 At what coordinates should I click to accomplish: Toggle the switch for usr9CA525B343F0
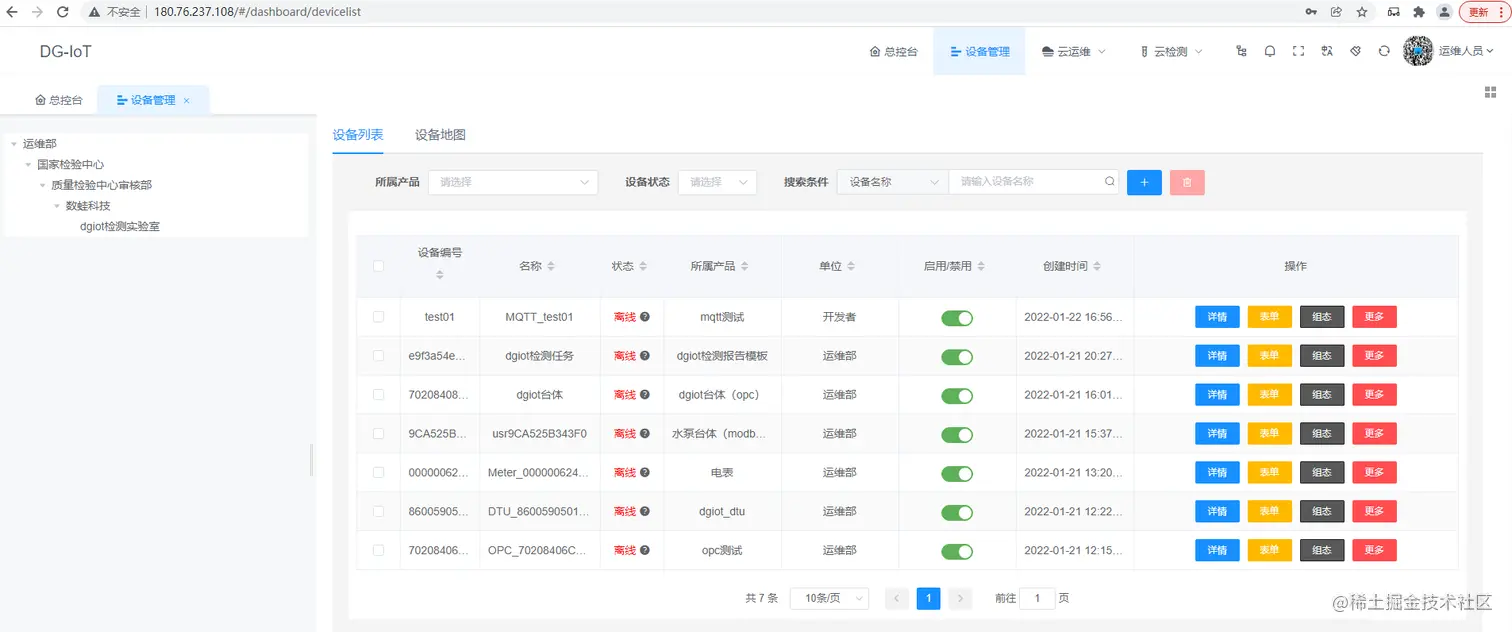(957, 435)
